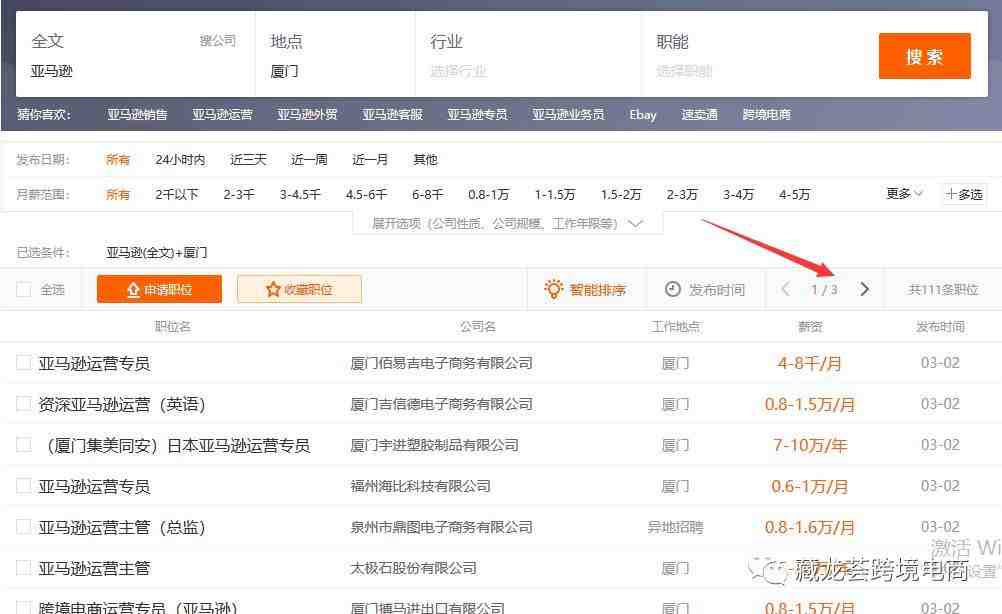Click the +多选 multi-select button
The height and width of the screenshot is (614, 1002).
[964, 194]
